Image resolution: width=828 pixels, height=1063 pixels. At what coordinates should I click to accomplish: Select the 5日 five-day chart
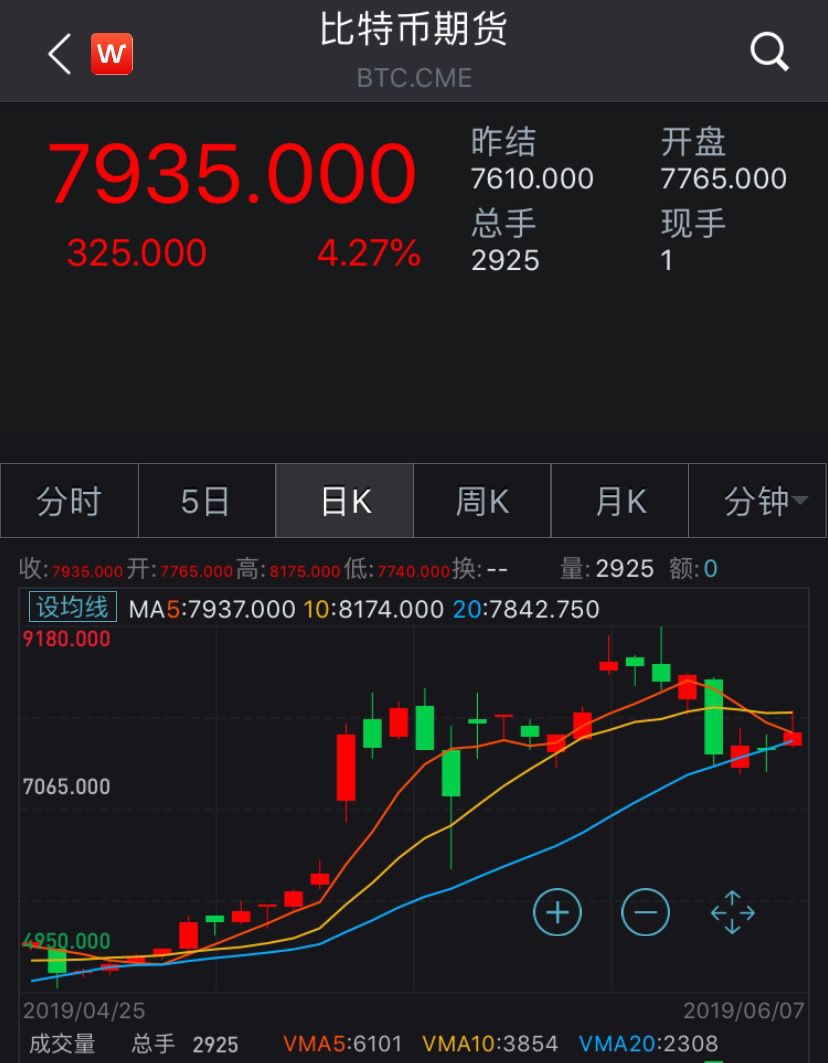point(206,500)
